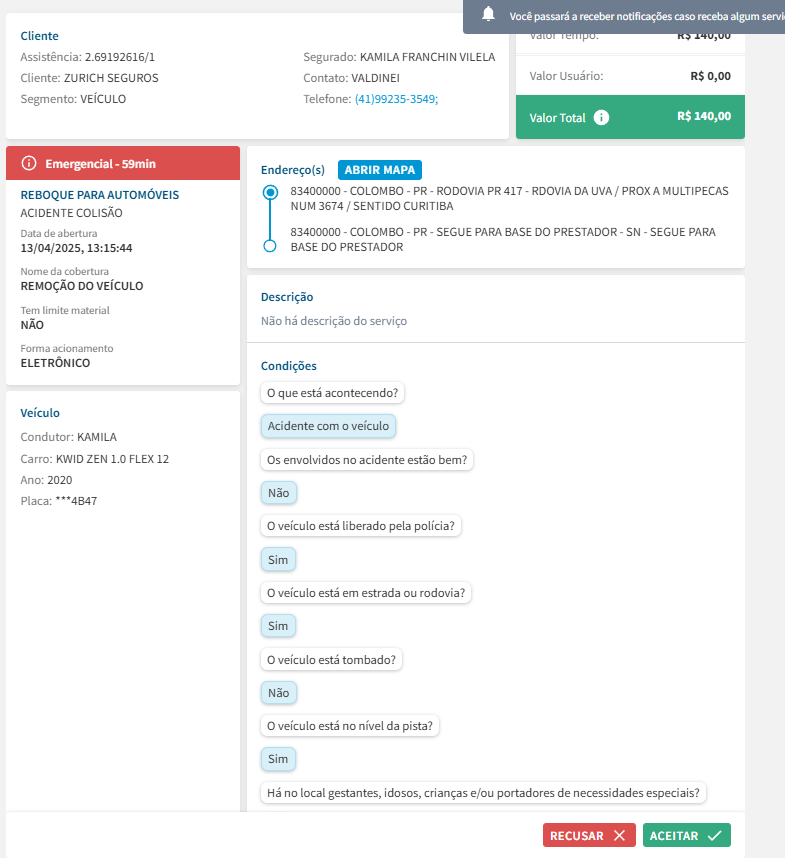Screen dimensions: 785x858
Task: Refuse the service with RECUSAR
Action: [x=589, y=835]
